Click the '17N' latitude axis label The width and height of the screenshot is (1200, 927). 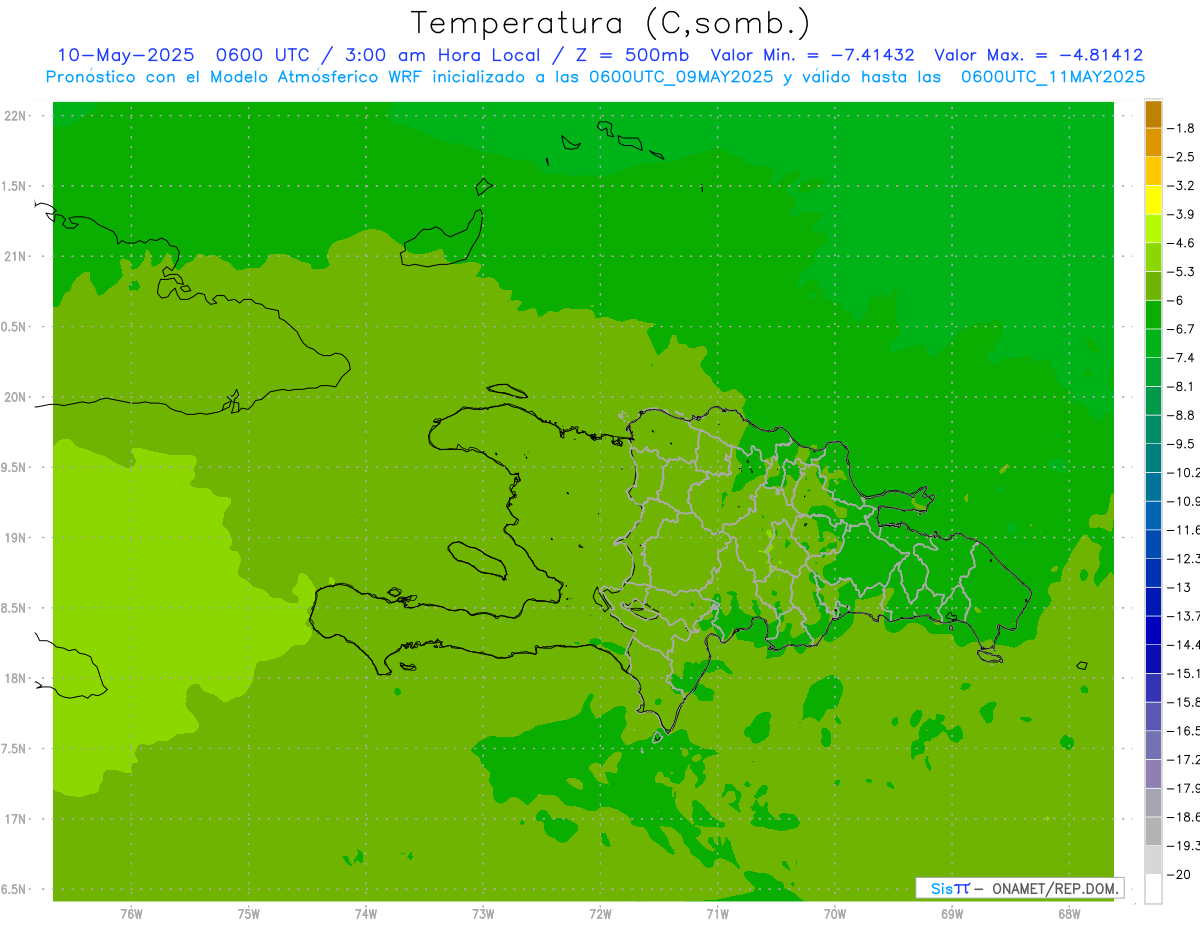16,819
